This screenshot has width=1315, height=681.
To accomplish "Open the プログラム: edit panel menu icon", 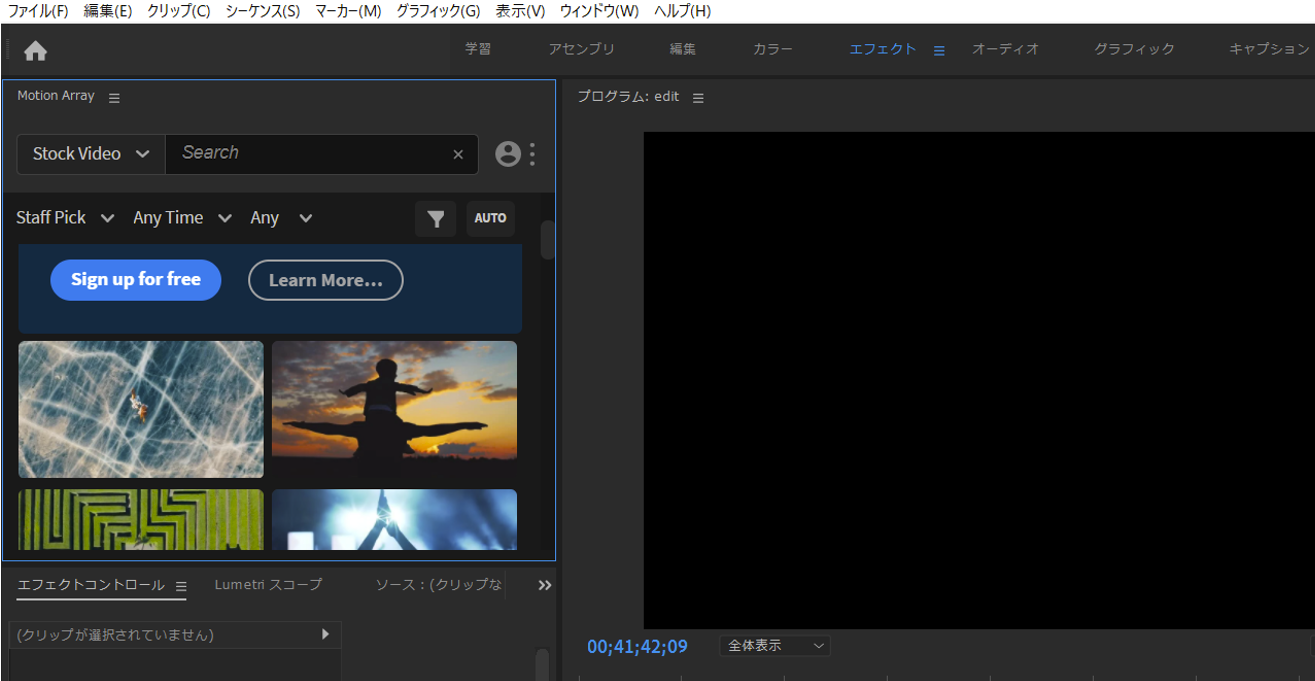I will 698,96.
